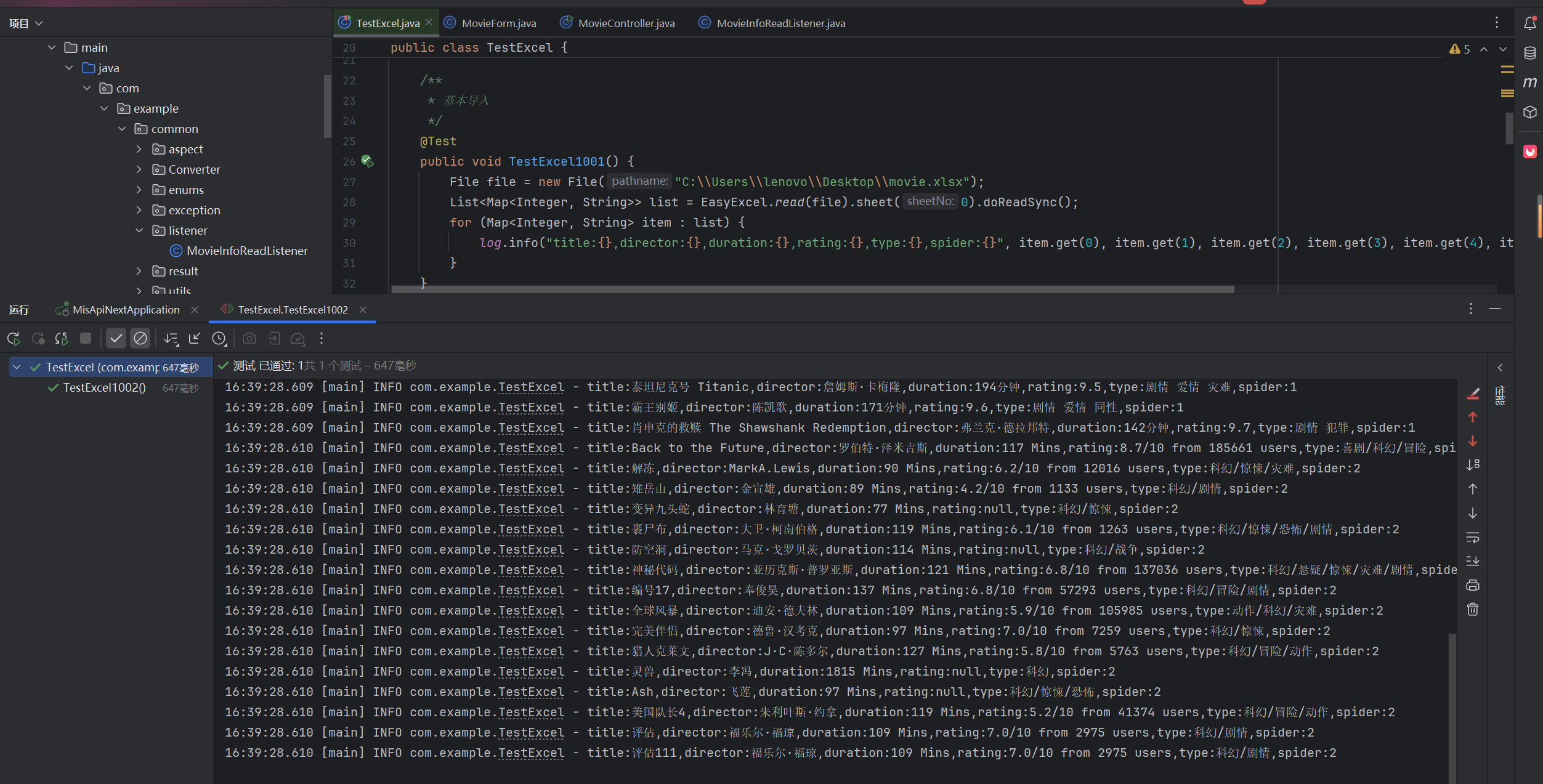Click run gutter icon at line 26

click(x=367, y=161)
